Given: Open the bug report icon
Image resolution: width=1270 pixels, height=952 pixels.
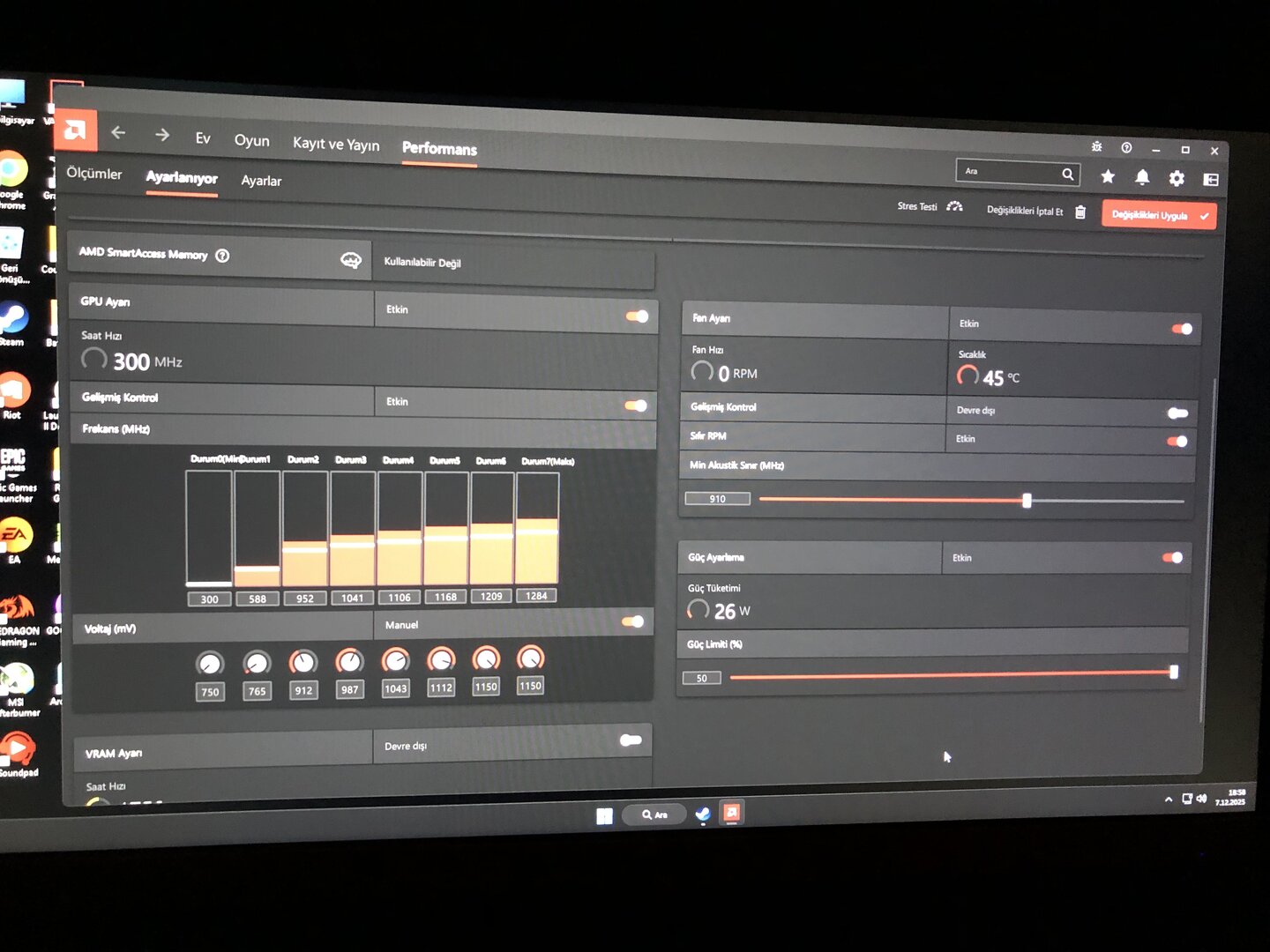Looking at the screenshot, I should [1096, 146].
